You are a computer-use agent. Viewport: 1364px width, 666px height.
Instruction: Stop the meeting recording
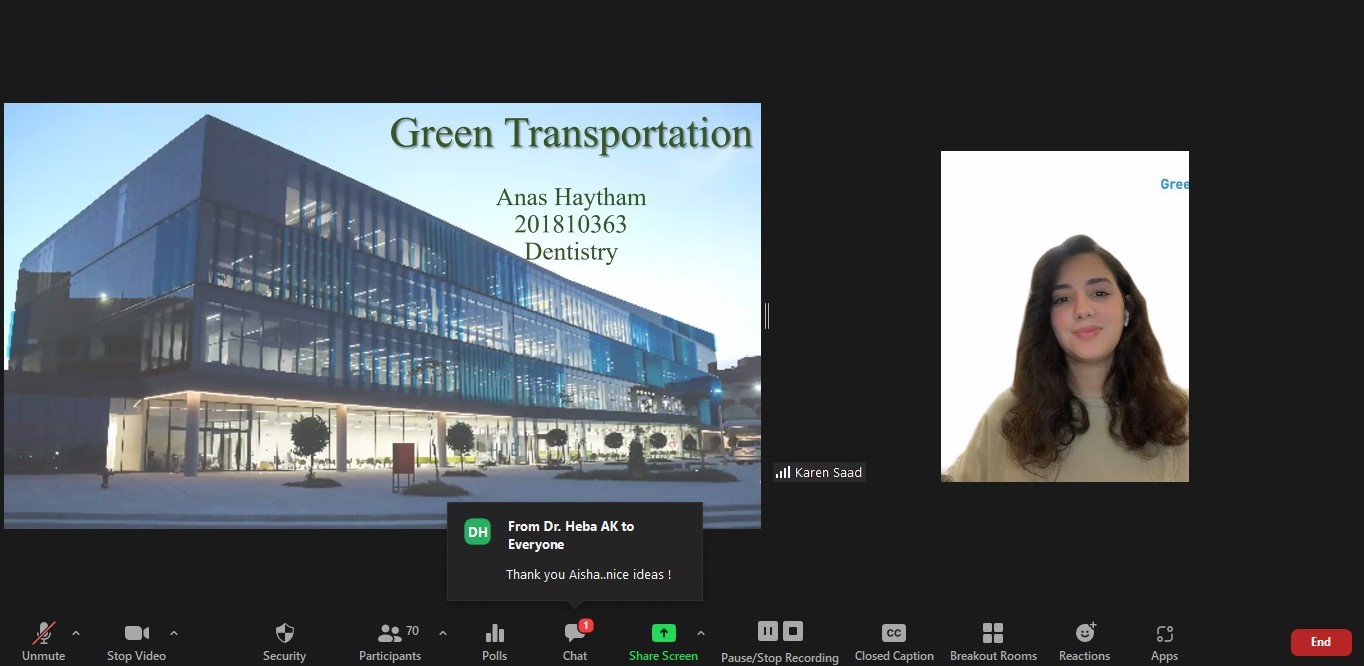tap(793, 631)
